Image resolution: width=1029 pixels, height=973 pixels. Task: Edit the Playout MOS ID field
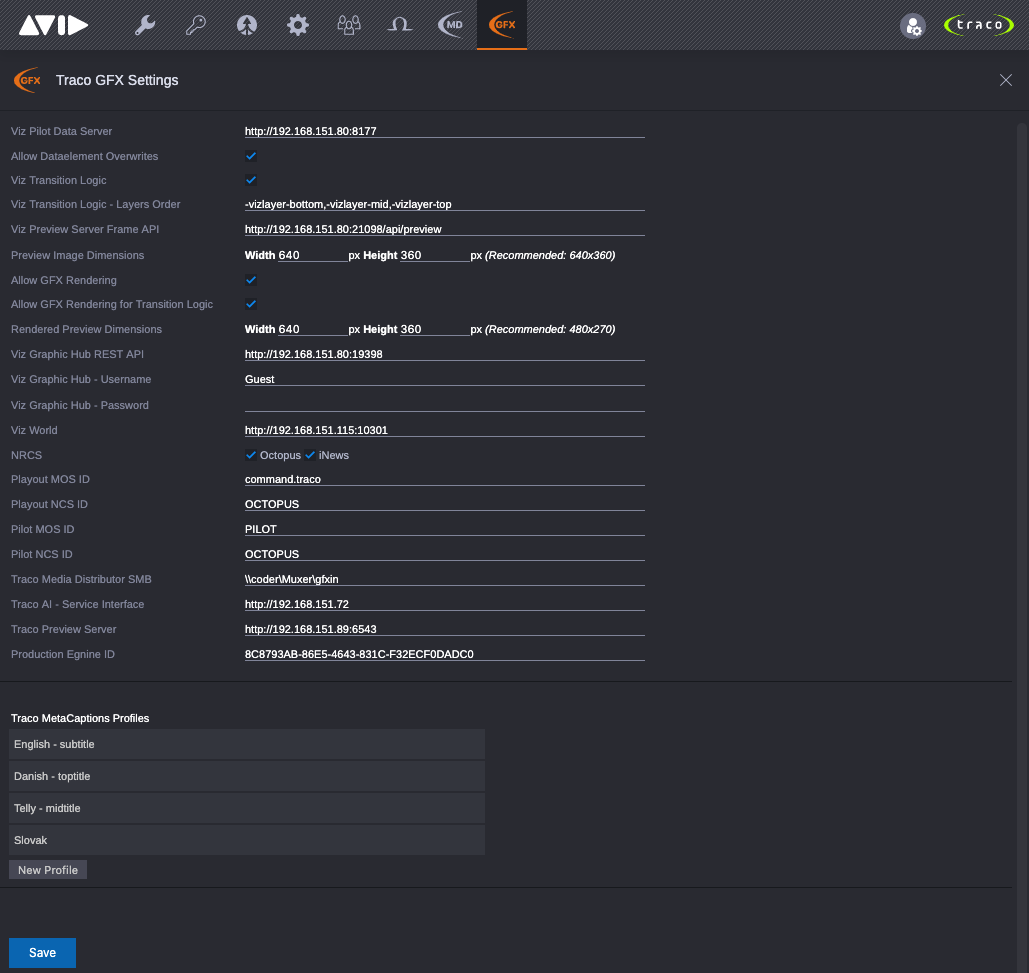pyautogui.click(x=444, y=479)
